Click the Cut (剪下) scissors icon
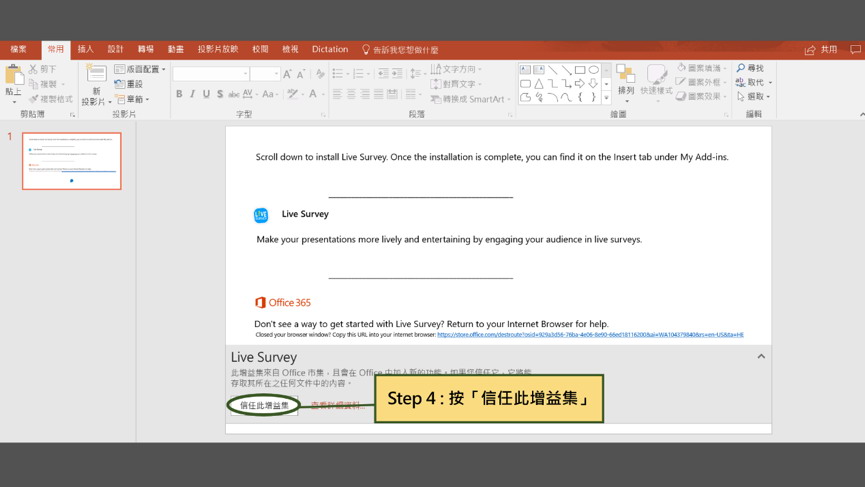The height and width of the screenshot is (487, 865). coord(33,69)
